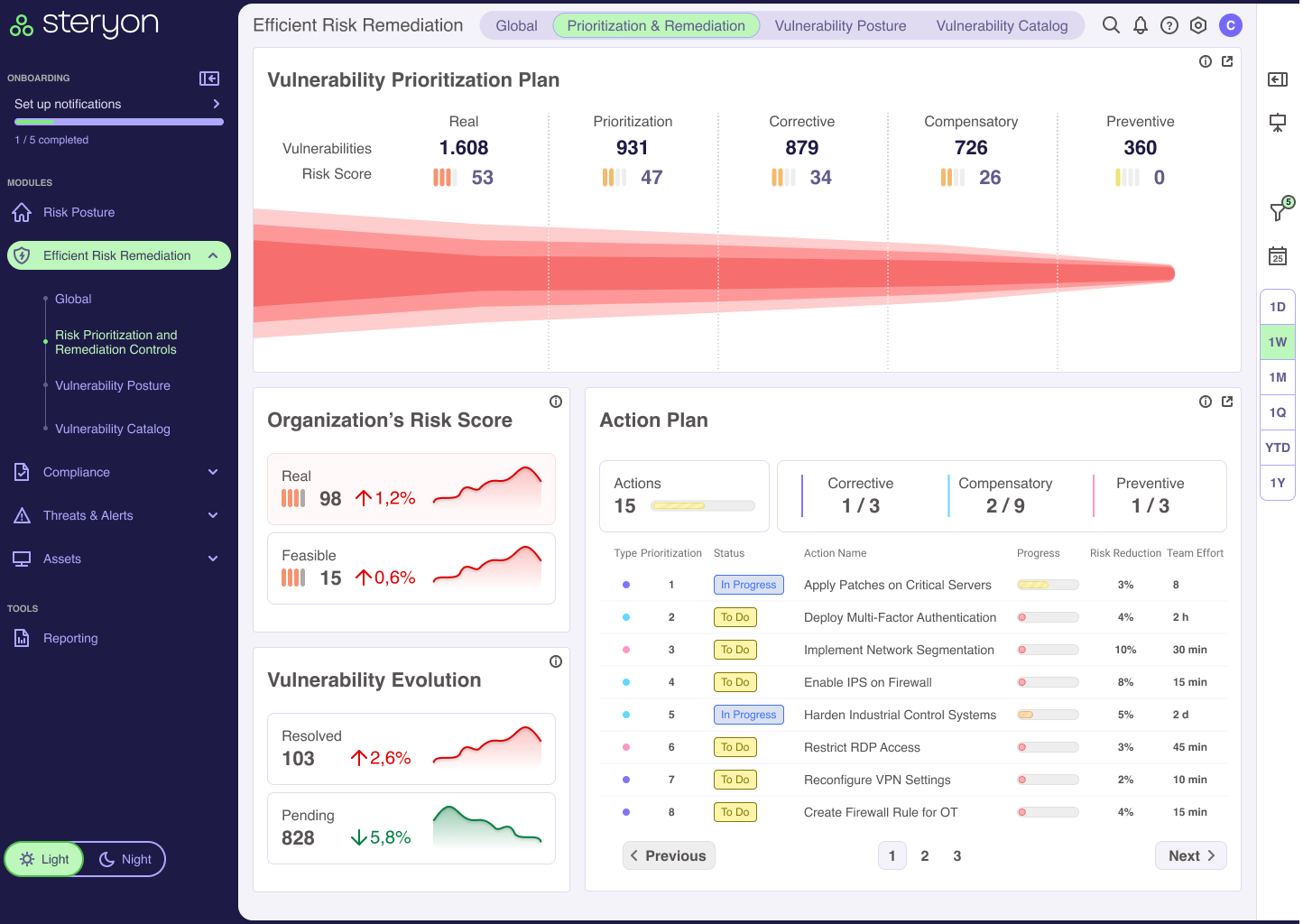Expand Threats & Alerts menu

coord(213,515)
